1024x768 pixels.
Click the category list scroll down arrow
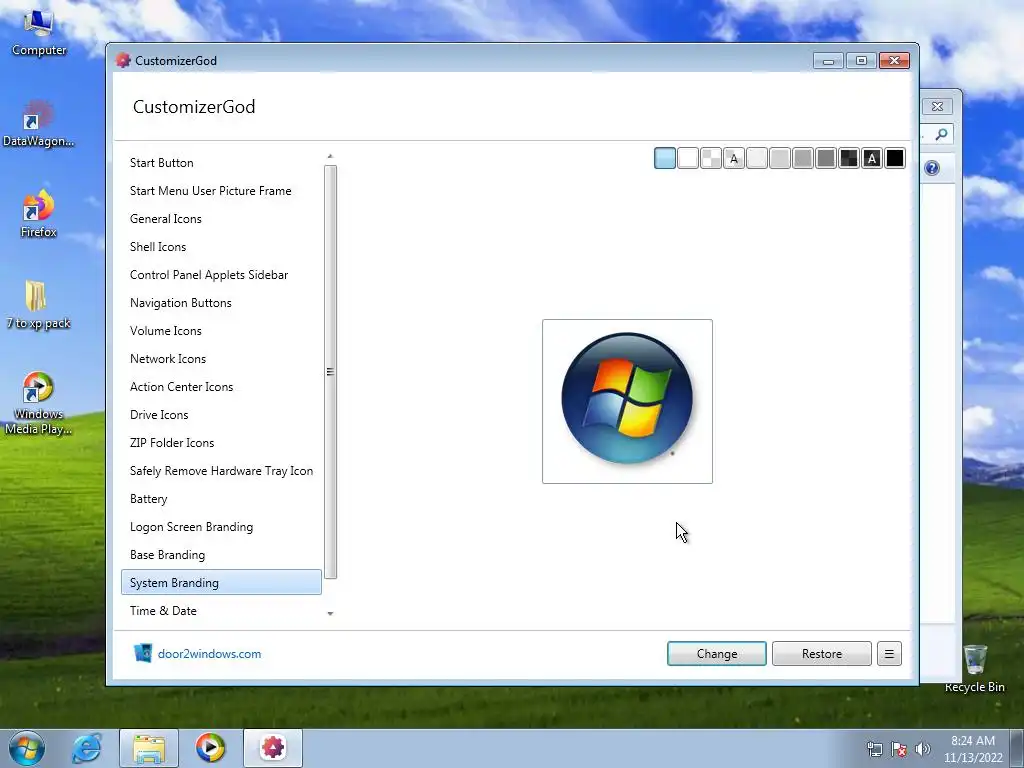point(330,613)
